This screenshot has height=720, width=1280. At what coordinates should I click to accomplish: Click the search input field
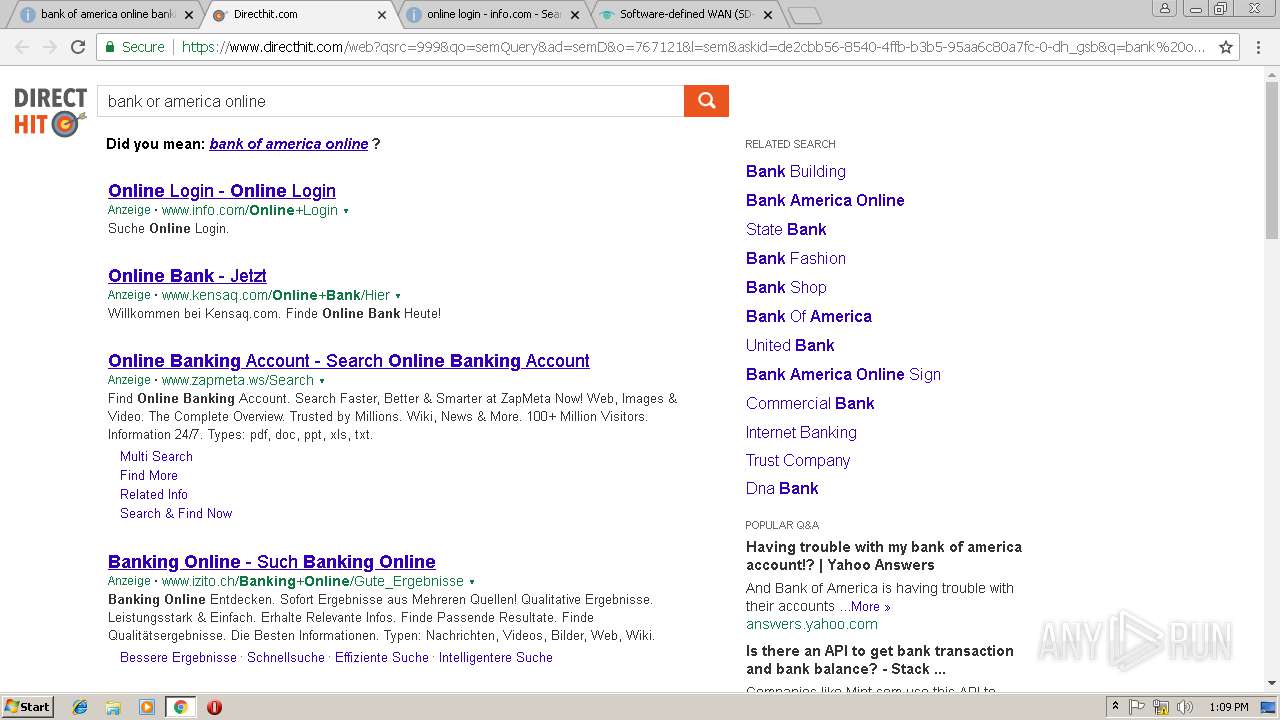click(x=390, y=101)
